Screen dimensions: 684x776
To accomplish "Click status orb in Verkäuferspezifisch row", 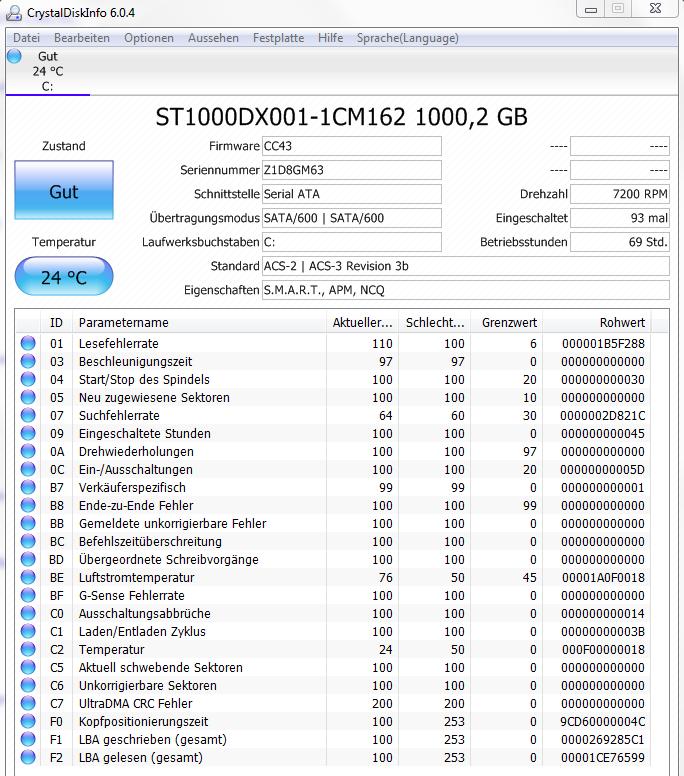I will click(x=28, y=487).
